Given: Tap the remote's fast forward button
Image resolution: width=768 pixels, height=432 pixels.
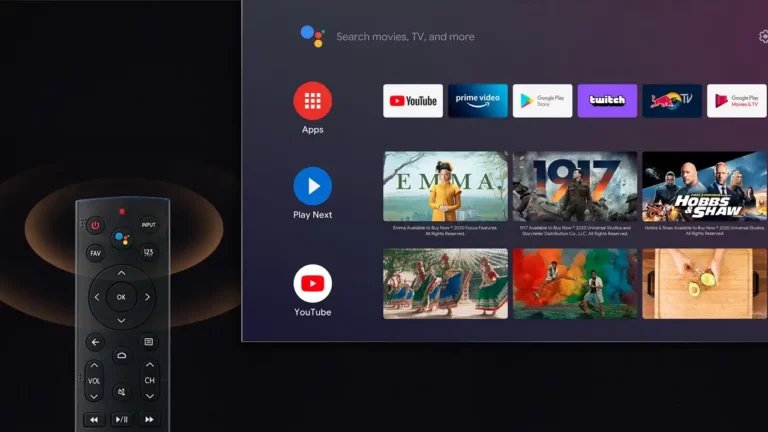Looking at the screenshot, I should click(149, 420).
